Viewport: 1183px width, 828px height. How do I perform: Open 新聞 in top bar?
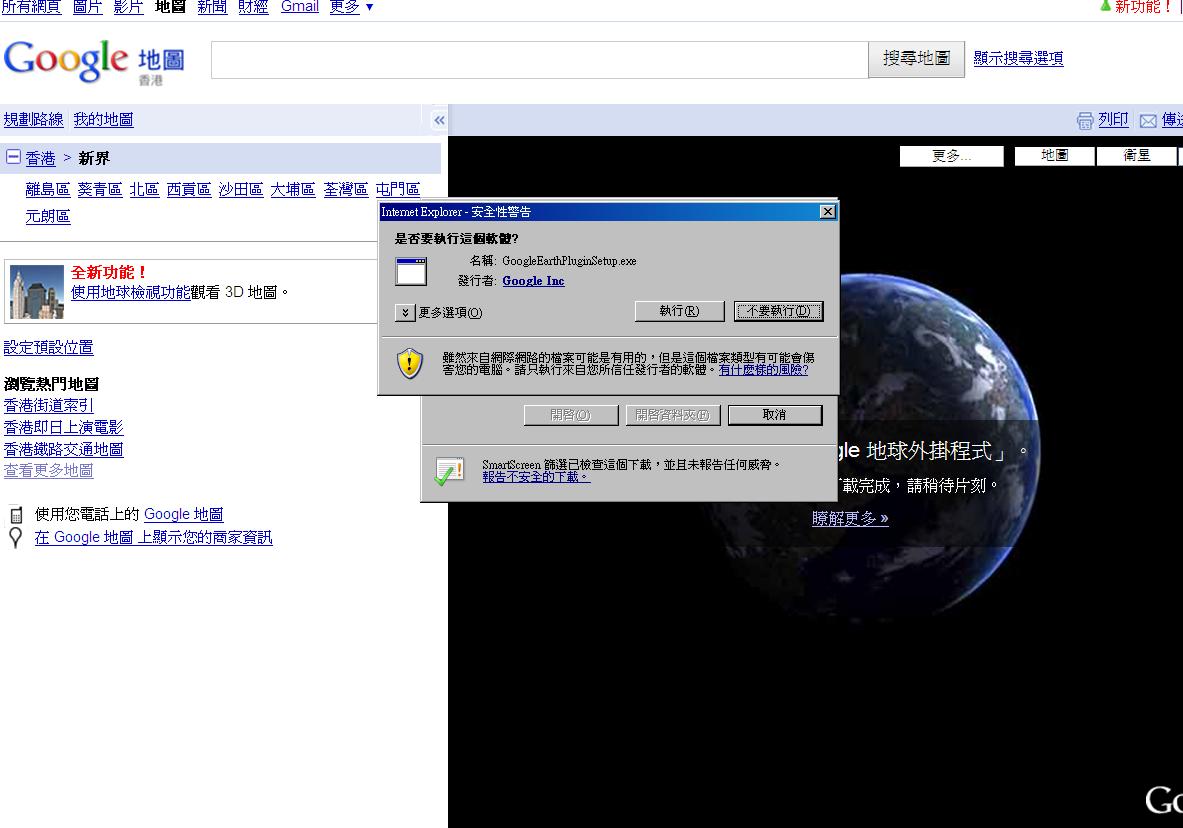212,7
